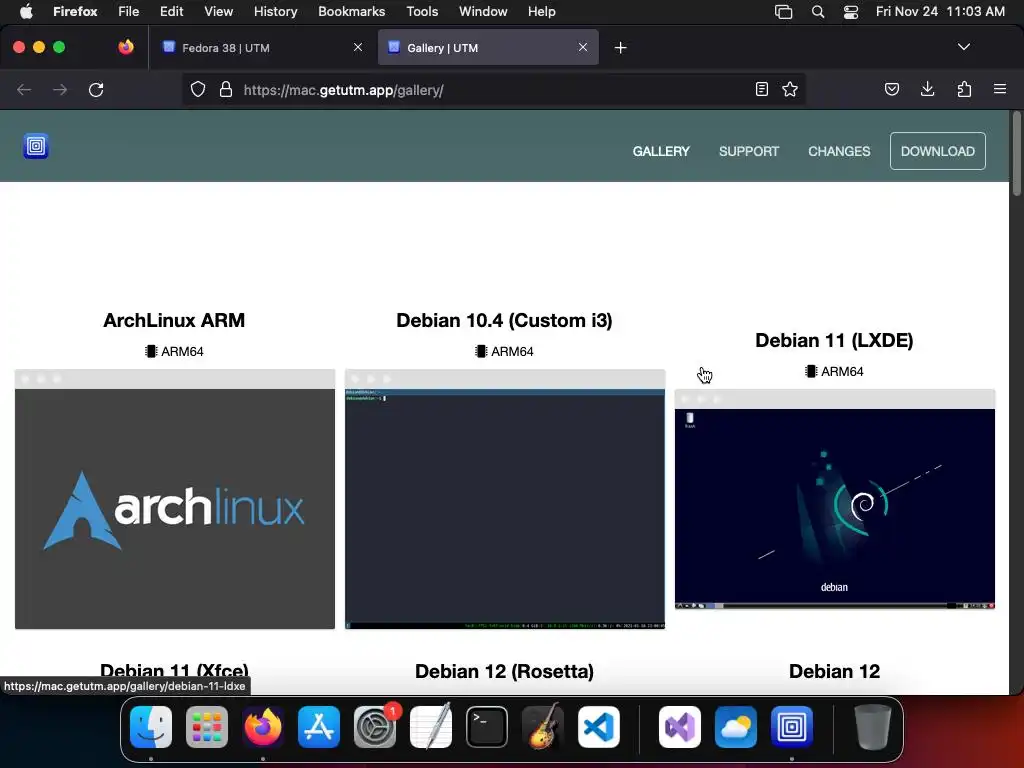Image resolution: width=1024 pixels, height=768 pixels.
Task: Open Terminal from the Dock
Action: [487, 727]
